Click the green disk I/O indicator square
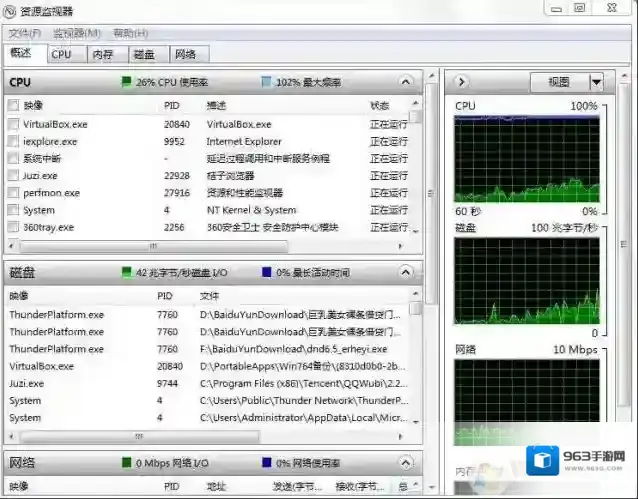This screenshot has height=499, width=638. (127, 272)
